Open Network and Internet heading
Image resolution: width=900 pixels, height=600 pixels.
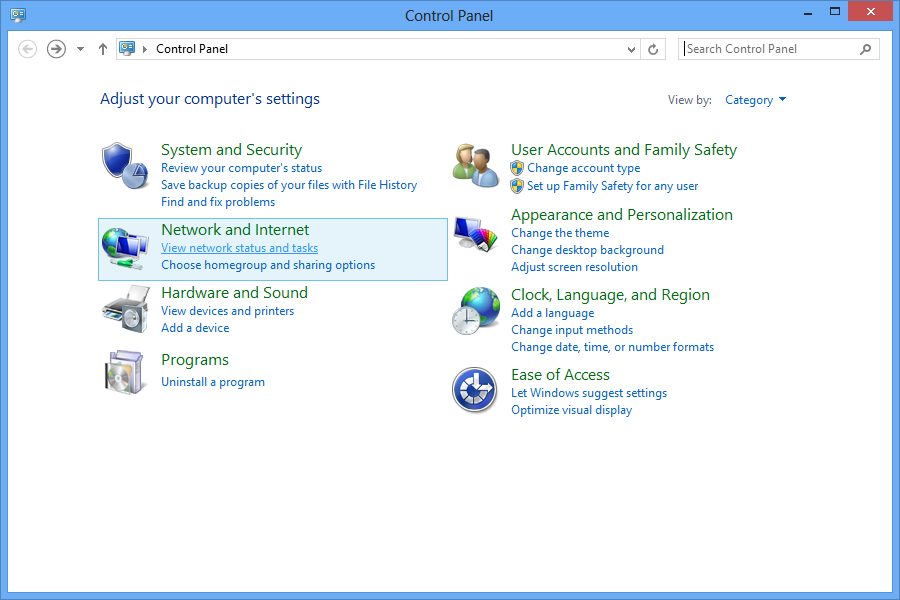click(x=235, y=230)
